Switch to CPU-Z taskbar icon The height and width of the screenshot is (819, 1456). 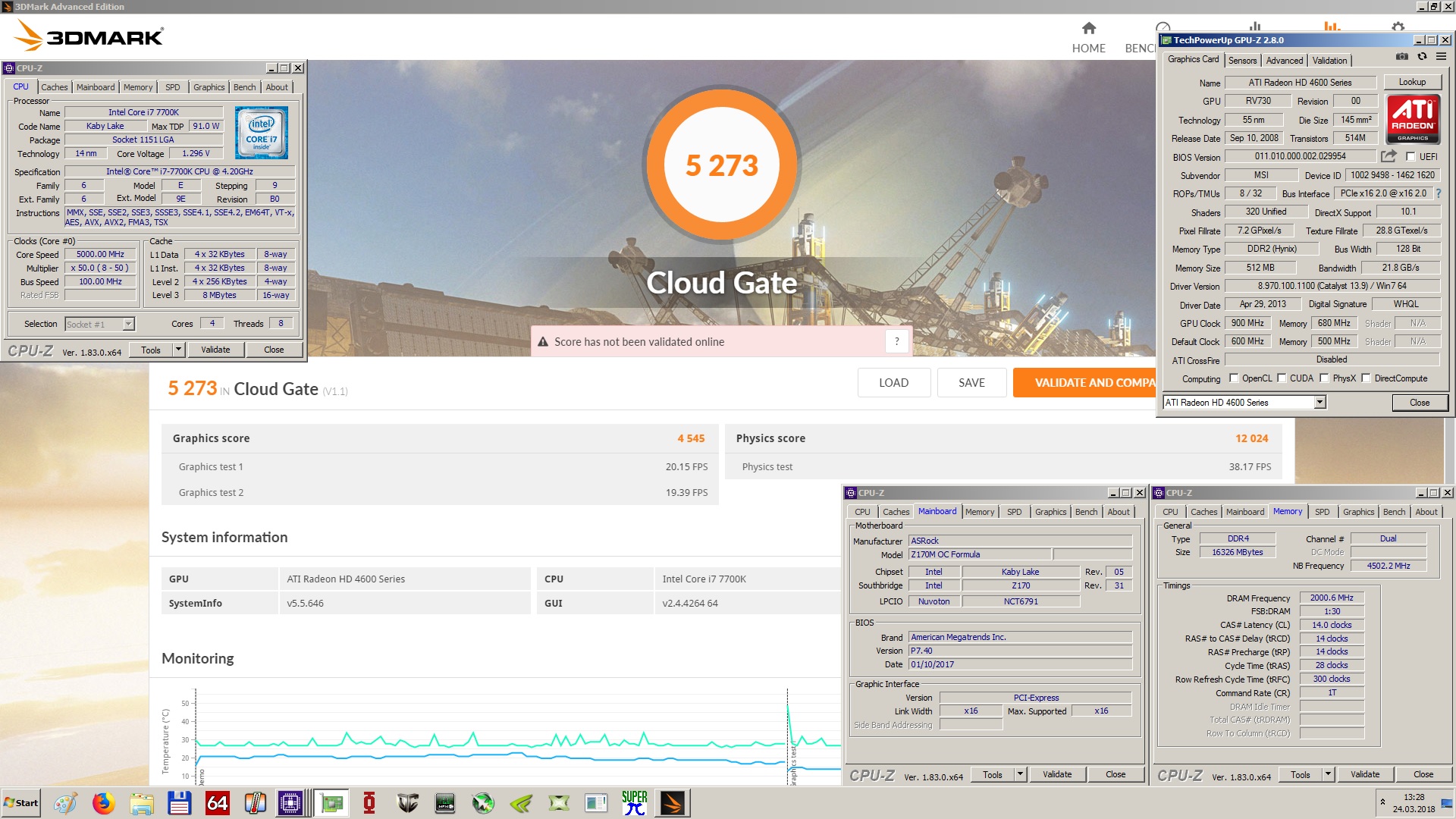click(290, 803)
